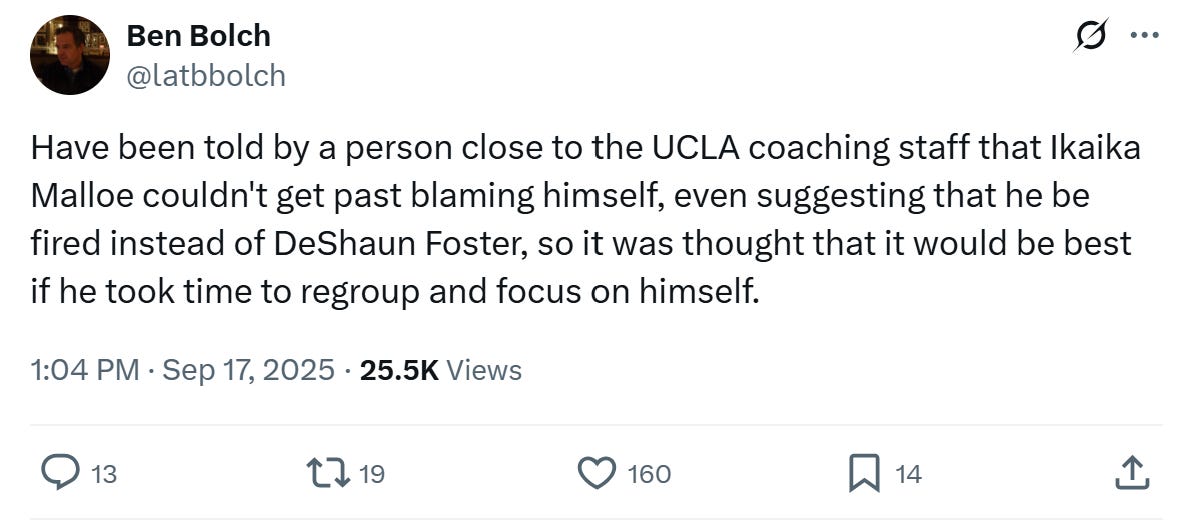Open the three-dot more options menu
1188x530 pixels.
click(1144, 35)
